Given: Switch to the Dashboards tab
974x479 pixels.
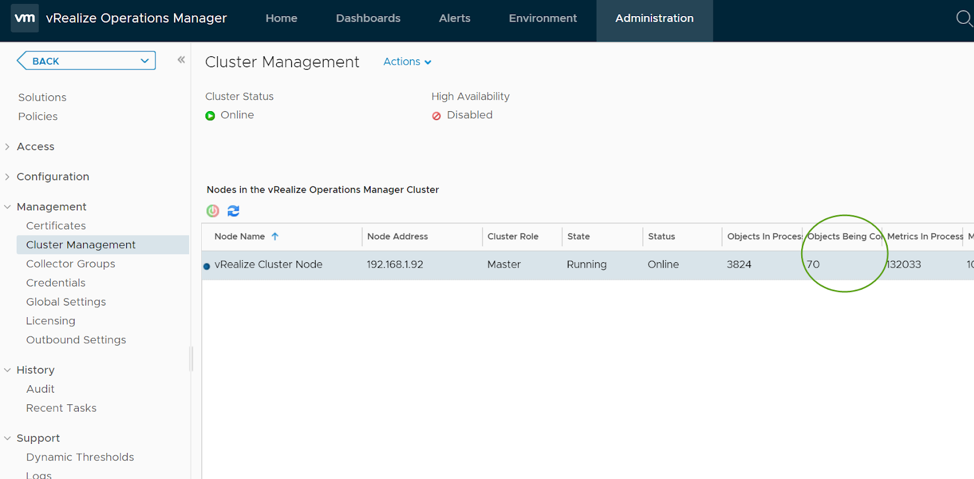Looking at the screenshot, I should point(368,18).
